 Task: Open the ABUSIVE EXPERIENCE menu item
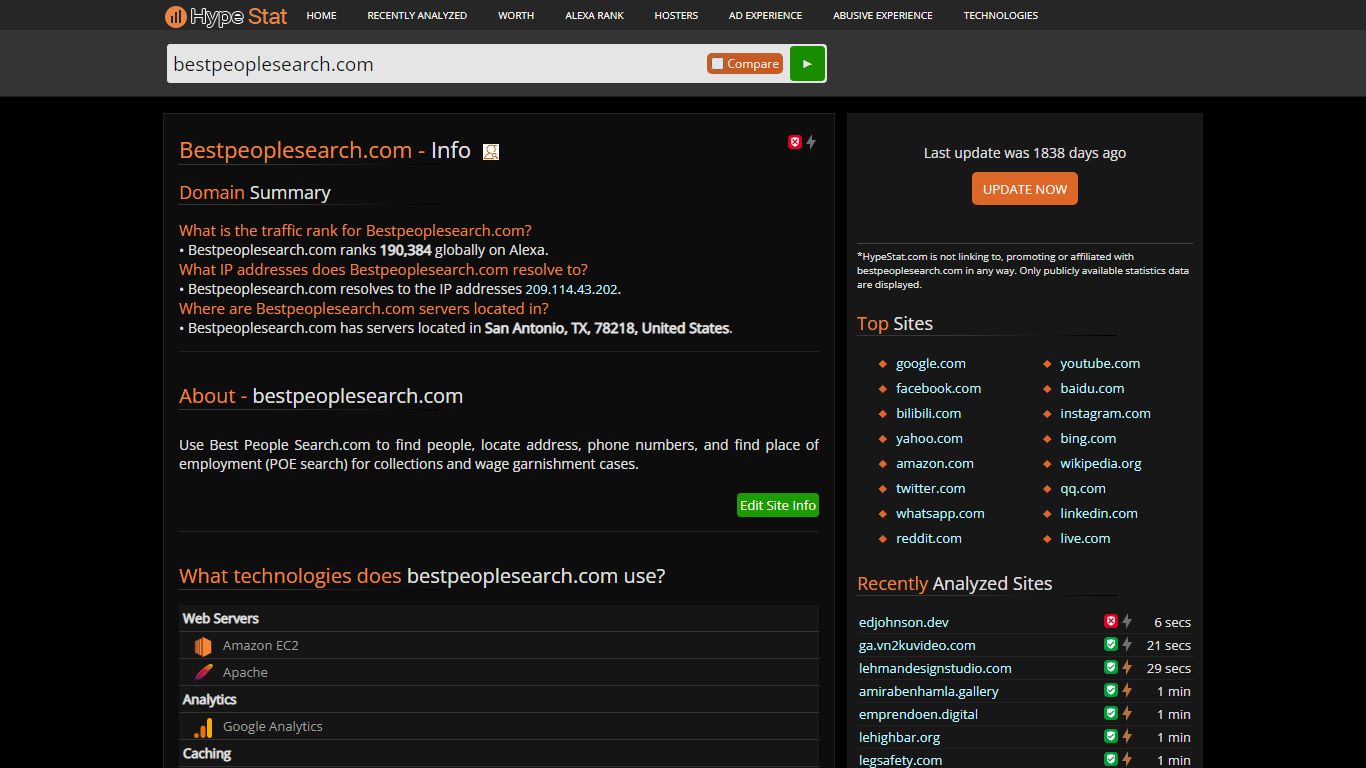883,16
